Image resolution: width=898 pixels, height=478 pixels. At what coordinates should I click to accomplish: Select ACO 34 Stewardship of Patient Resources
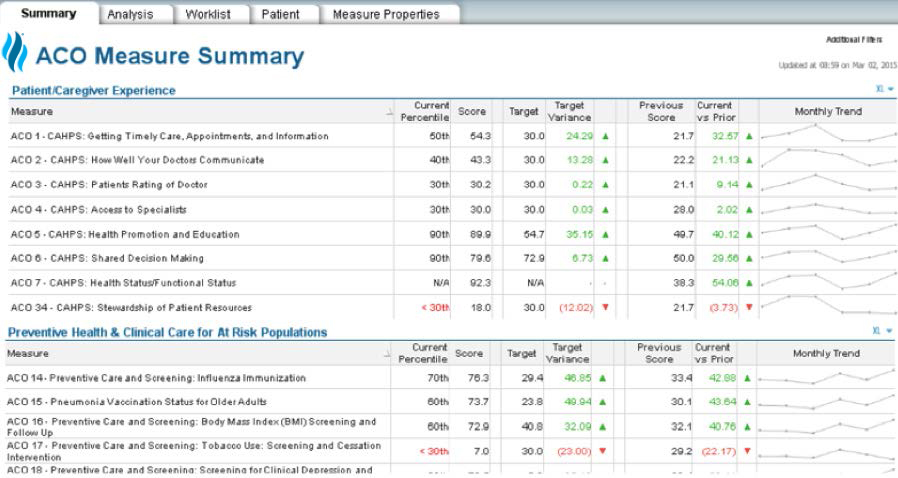131,307
